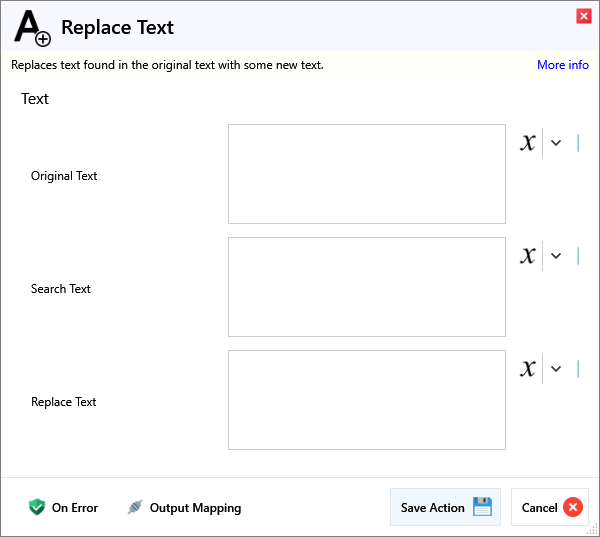Insert a variable into Search Text
The image size is (600, 537).
pos(528,256)
